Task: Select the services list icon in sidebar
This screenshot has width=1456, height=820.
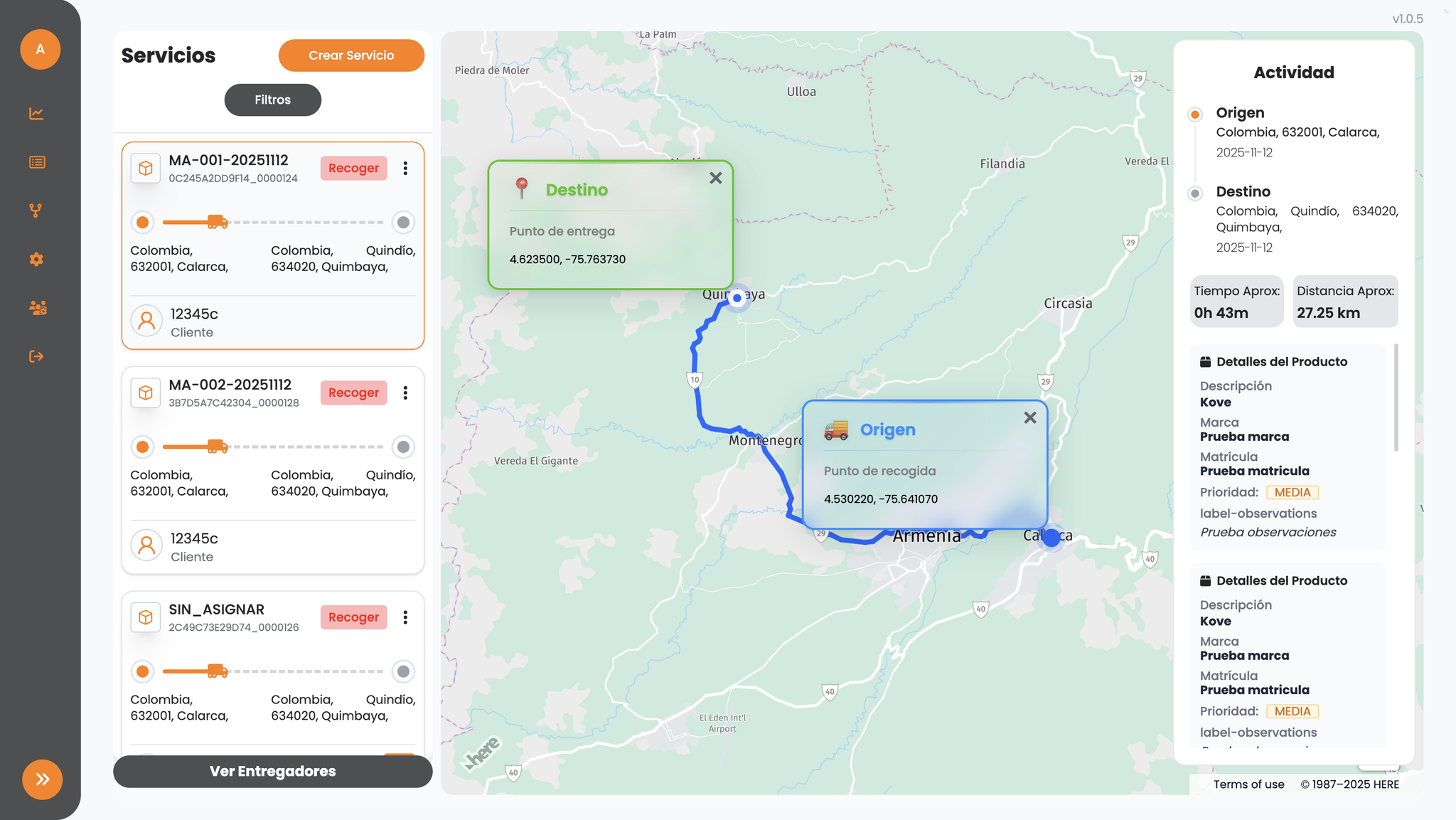Action: [36, 161]
